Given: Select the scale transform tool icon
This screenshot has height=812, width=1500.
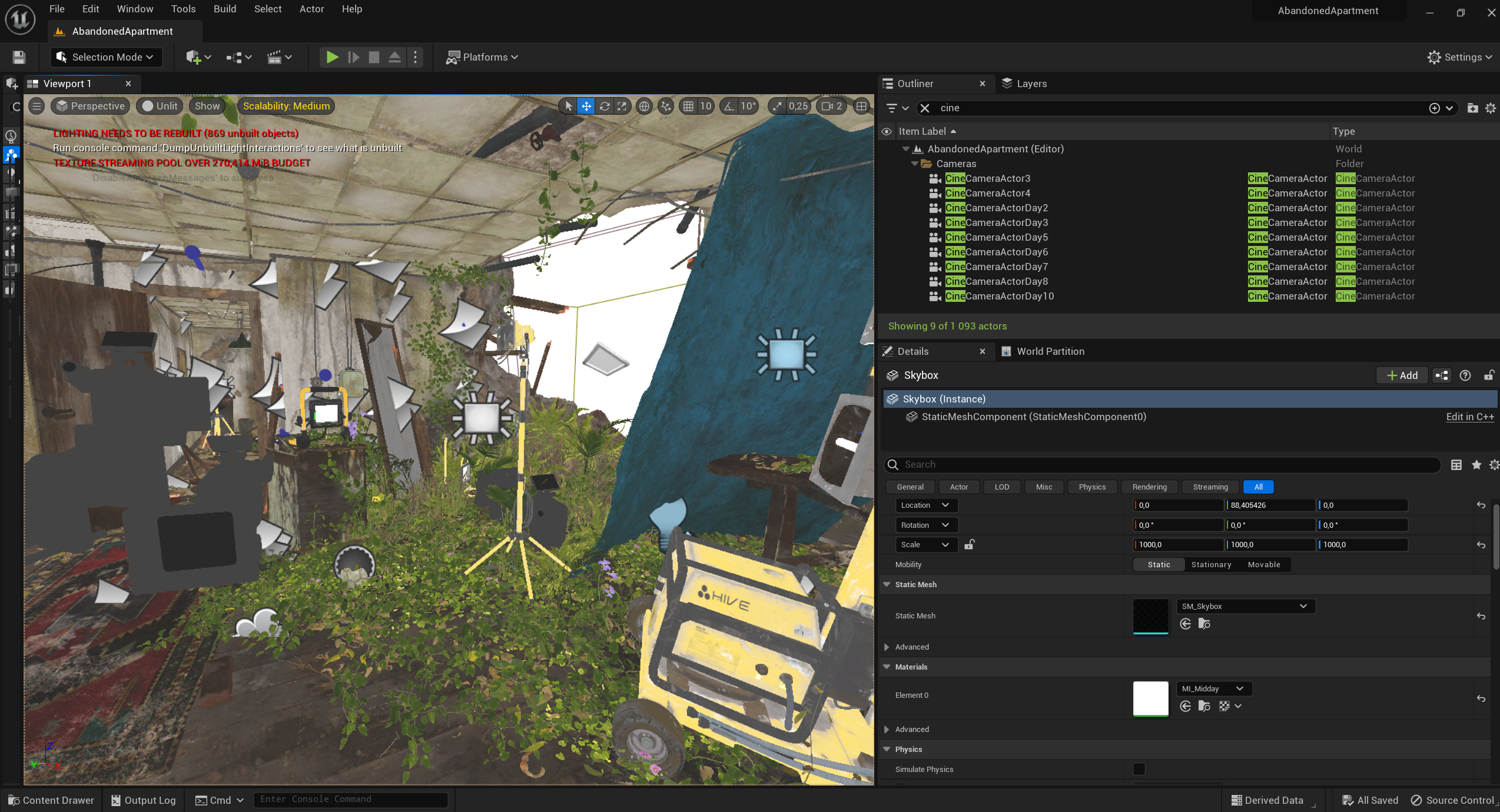Looking at the screenshot, I should tap(622, 106).
